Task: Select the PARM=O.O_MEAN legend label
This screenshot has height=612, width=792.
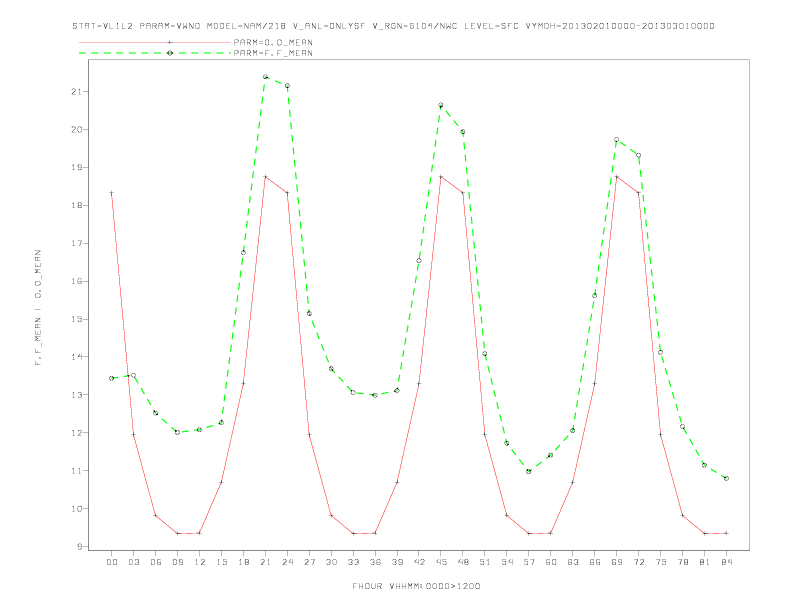Action: (x=273, y=42)
